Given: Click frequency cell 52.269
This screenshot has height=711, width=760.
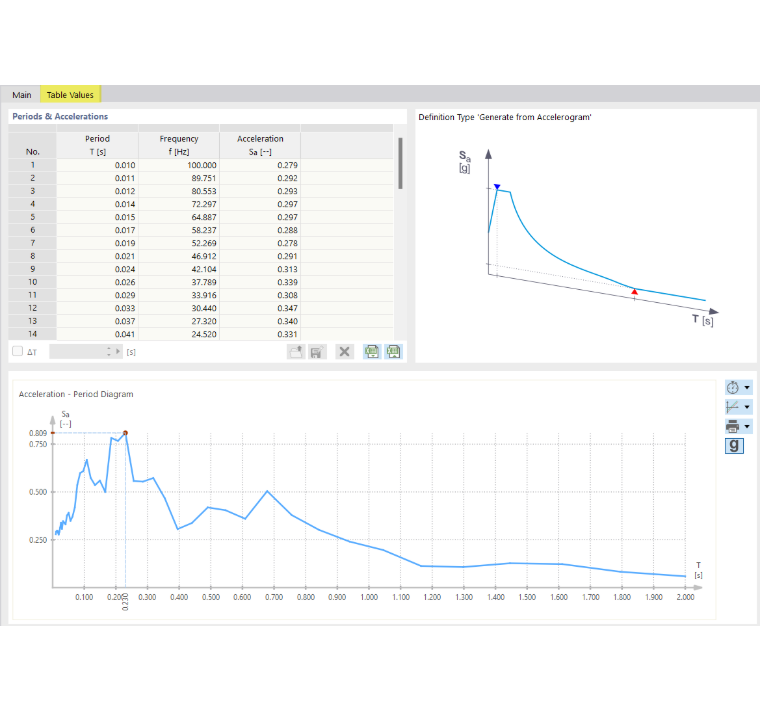Looking at the screenshot, I should [x=179, y=243].
